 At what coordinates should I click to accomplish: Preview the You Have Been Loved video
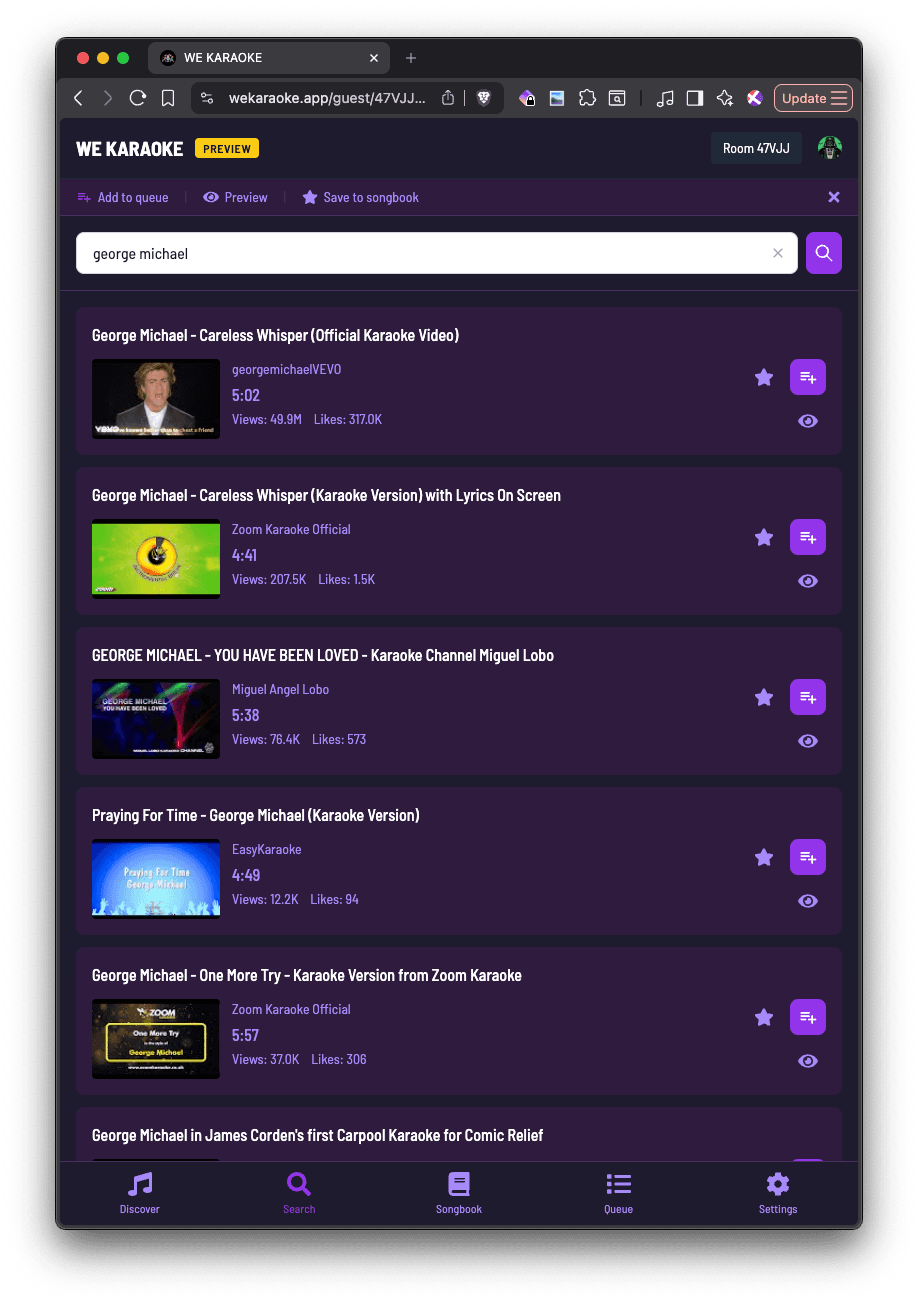pos(807,741)
